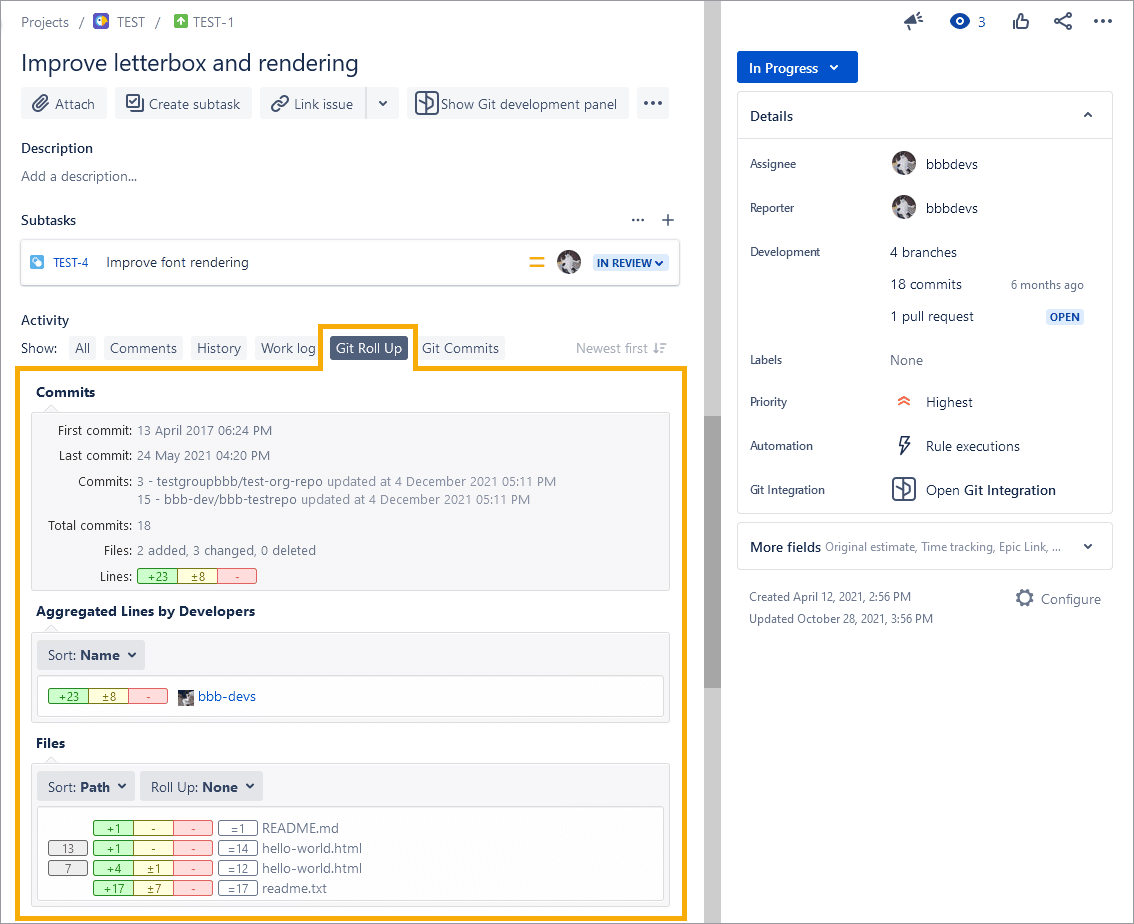This screenshot has width=1134, height=924.
Task: Open the In Progress status dropdown
Action: (x=796, y=68)
